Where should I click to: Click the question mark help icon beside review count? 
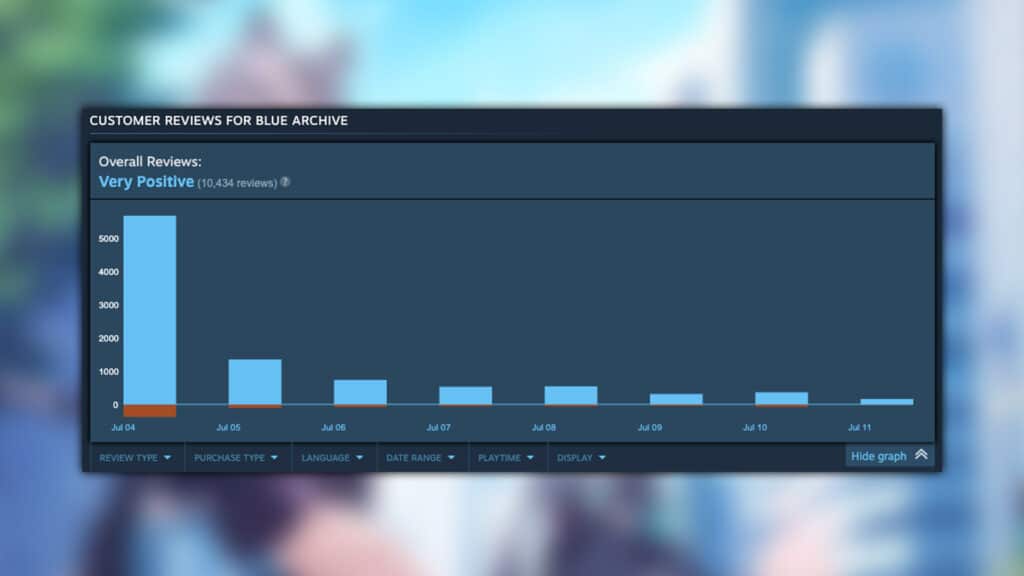pos(285,183)
